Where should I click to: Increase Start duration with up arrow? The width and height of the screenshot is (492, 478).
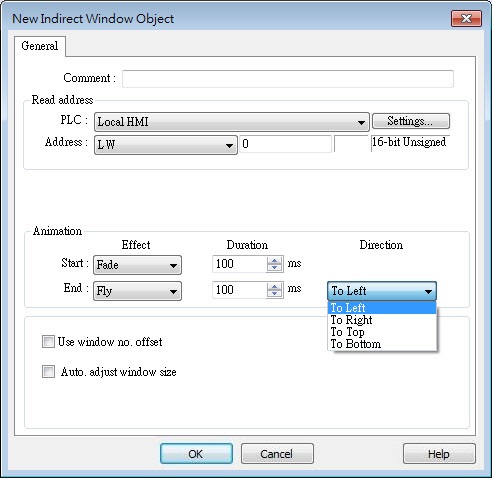point(274,261)
